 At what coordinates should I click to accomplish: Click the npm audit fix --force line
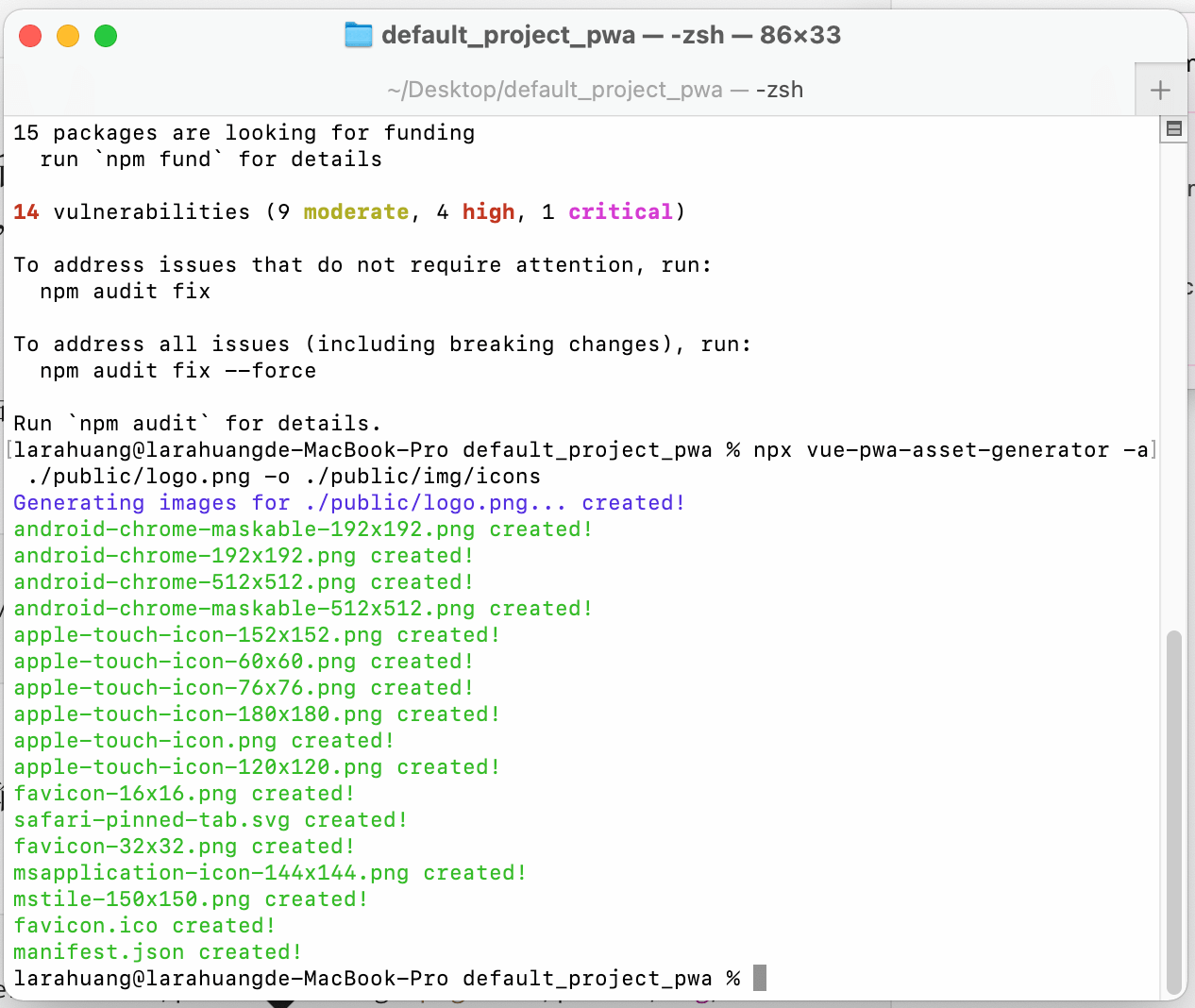(177, 371)
